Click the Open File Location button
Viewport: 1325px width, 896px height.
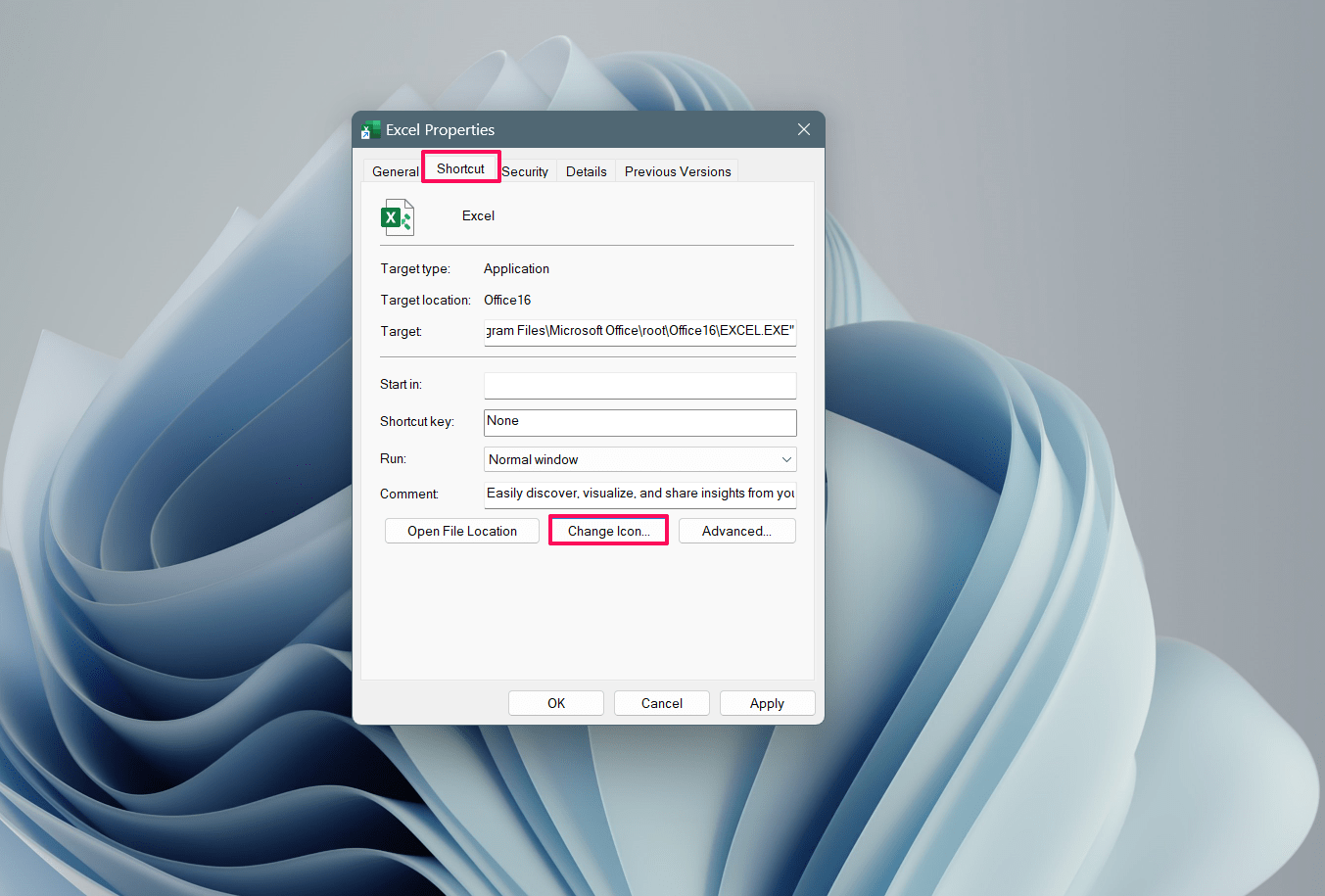pos(462,531)
